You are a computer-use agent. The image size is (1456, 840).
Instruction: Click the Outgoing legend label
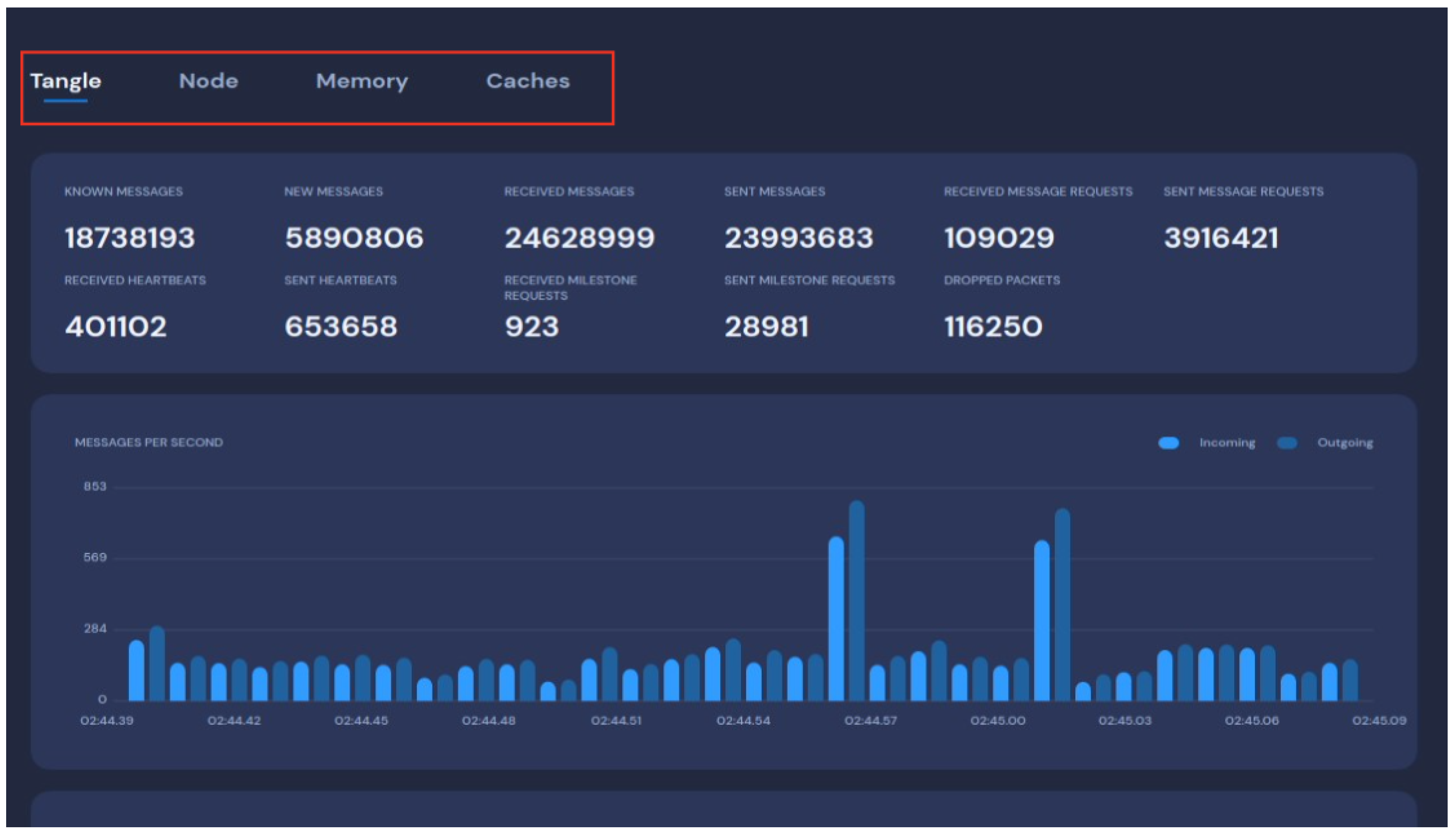click(x=1344, y=443)
